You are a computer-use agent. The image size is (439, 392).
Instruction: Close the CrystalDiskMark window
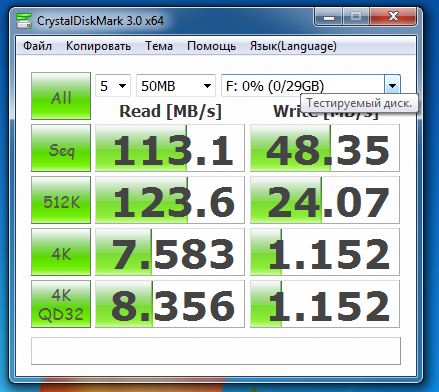coord(393,17)
